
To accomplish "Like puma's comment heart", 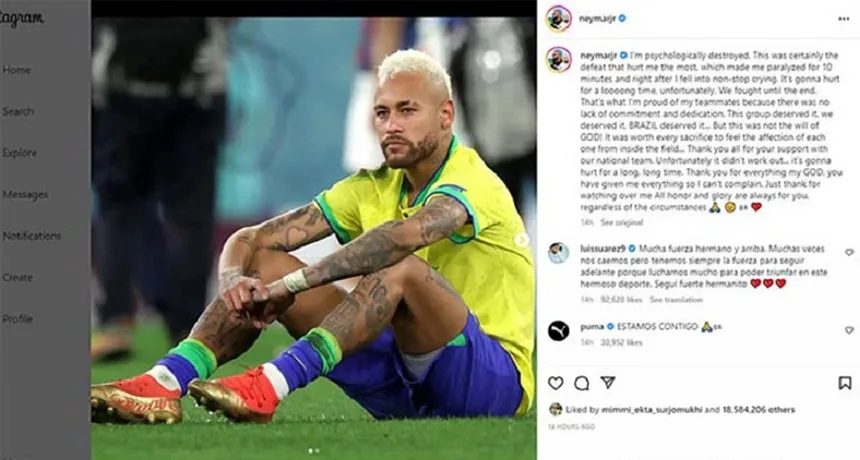I will click(x=849, y=330).
